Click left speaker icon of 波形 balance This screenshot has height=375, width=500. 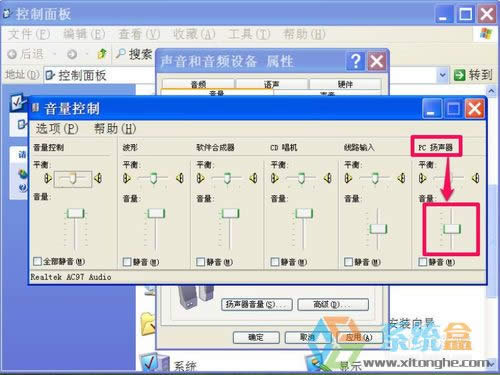tap(126, 178)
